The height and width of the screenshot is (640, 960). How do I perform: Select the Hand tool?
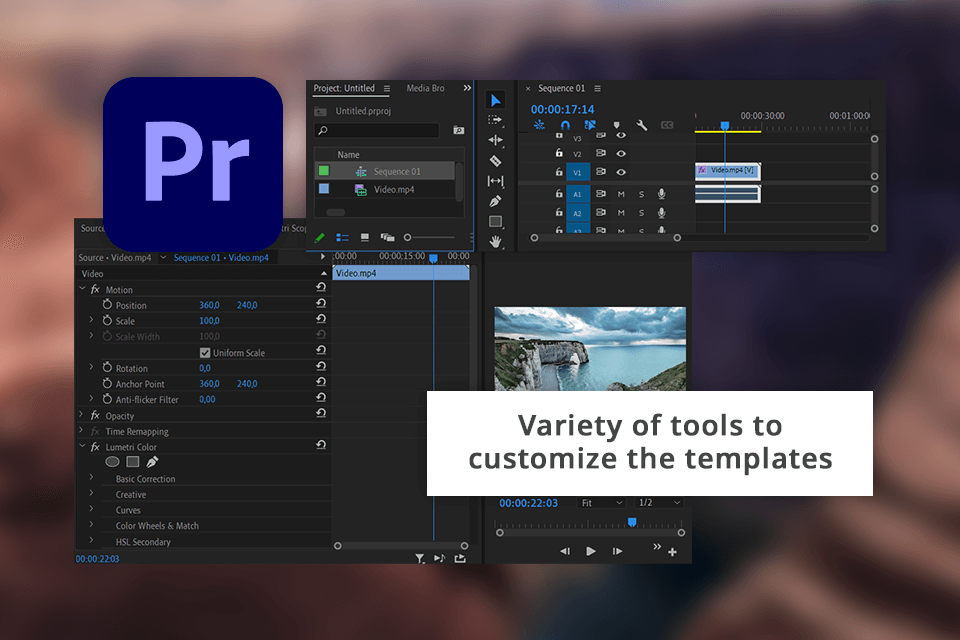[x=495, y=241]
